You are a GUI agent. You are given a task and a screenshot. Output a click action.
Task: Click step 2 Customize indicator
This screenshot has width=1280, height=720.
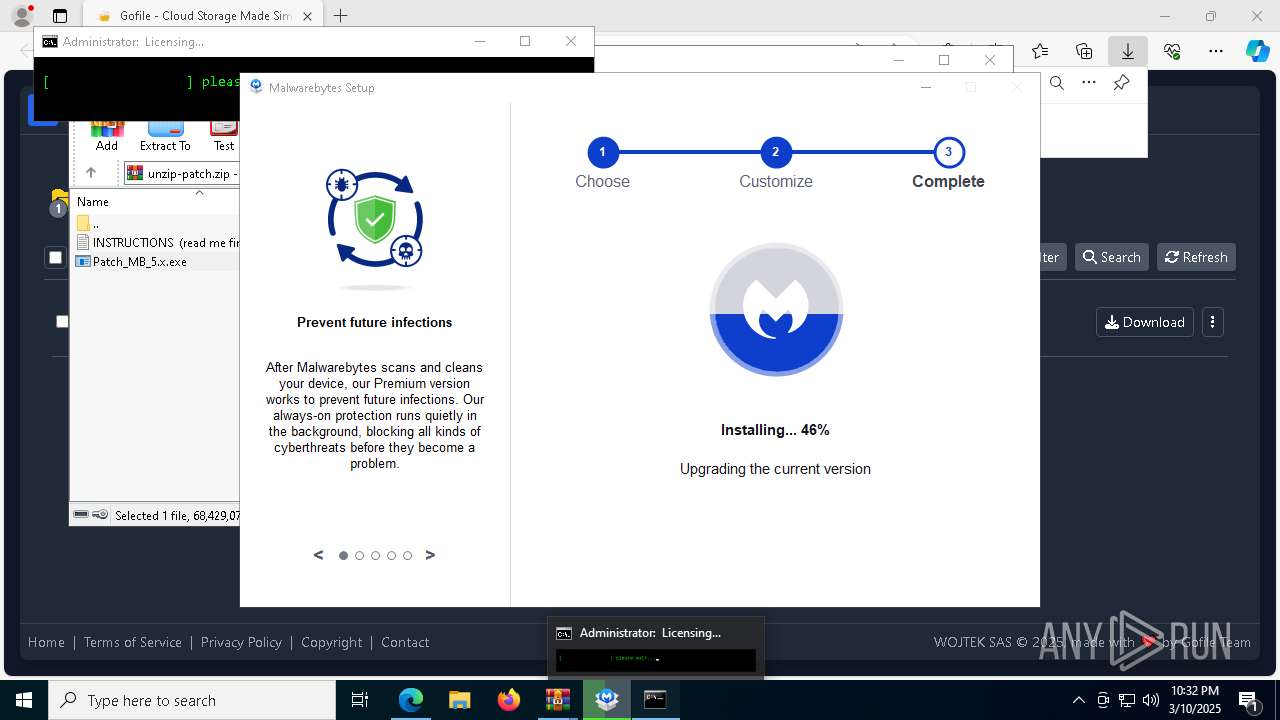click(x=775, y=152)
